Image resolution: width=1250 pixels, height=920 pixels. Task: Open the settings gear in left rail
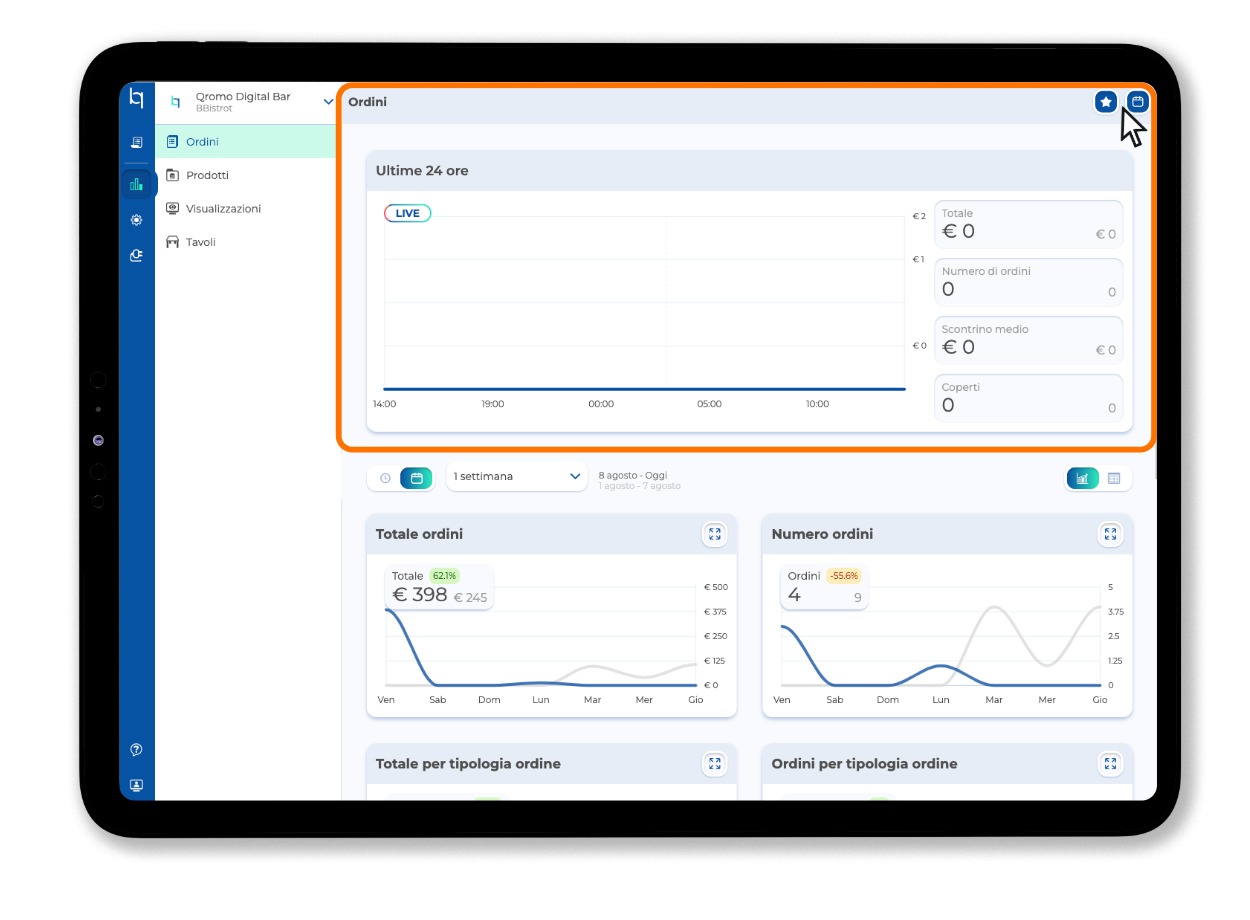pos(137,220)
